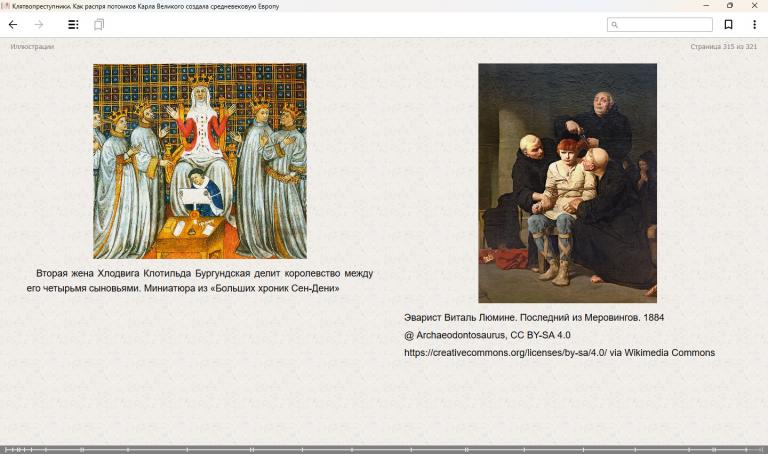
Task: Click the 'Страница 315 из 321' page counter
Action: click(723, 47)
